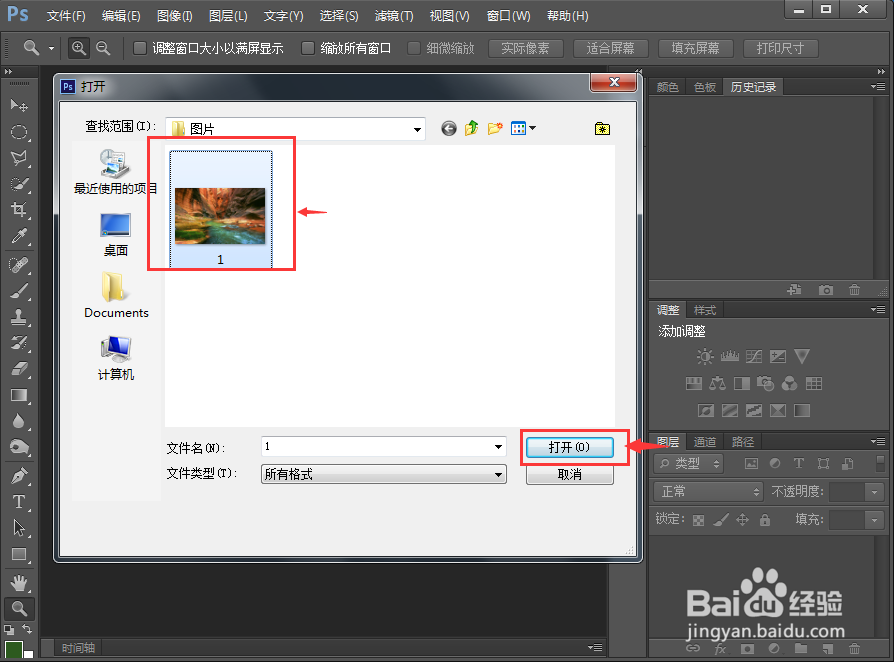This screenshot has height=662, width=894.
Task: Click the 打开(O) button
Action: click(570, 447)
